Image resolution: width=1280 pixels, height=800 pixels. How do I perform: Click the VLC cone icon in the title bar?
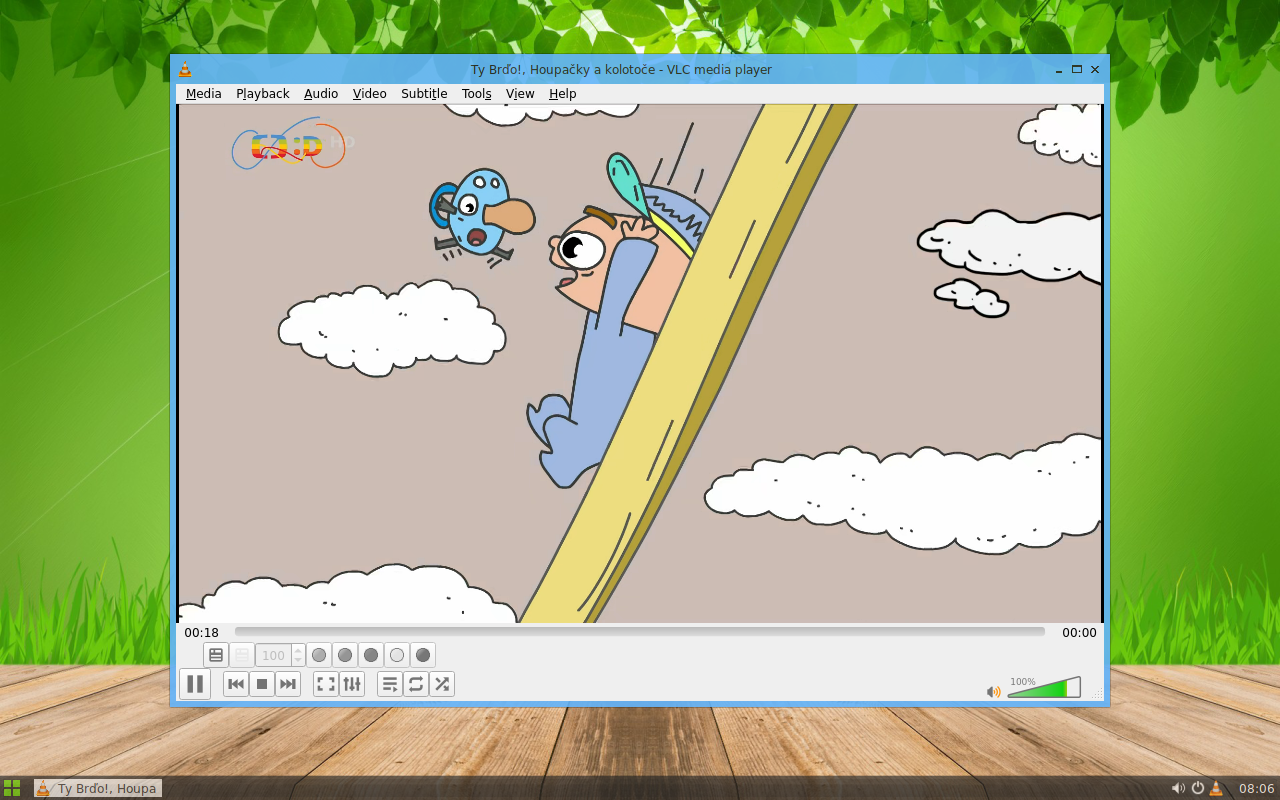[185, 69]
